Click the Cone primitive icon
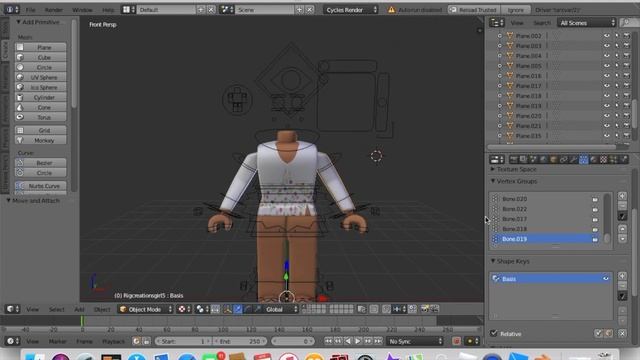 (20, 107)
